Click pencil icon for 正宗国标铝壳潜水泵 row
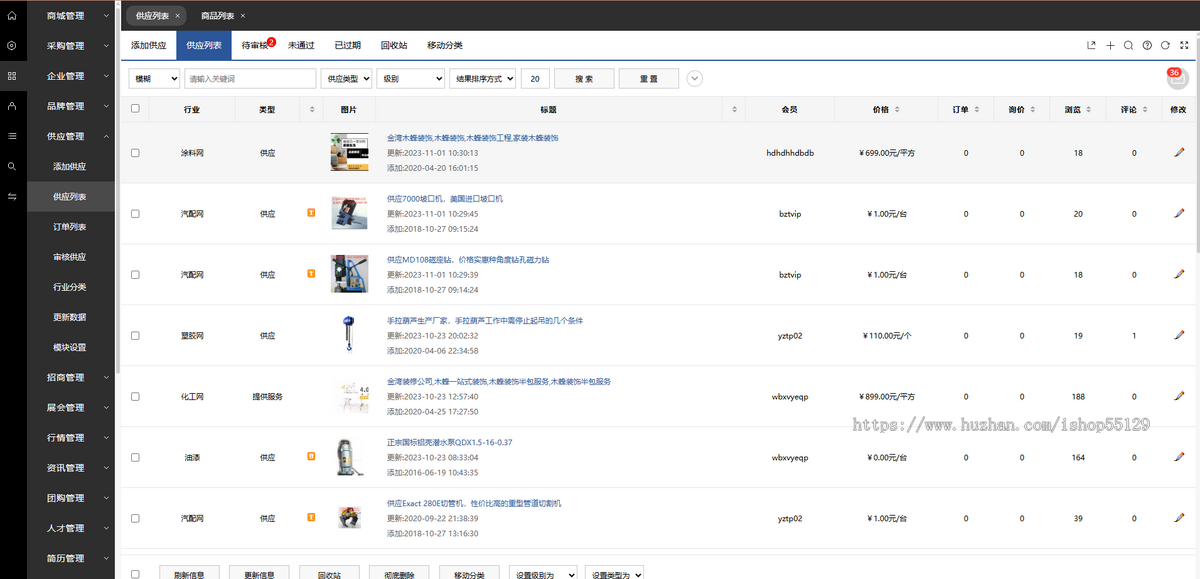The image size is (1200, 579). (1179, 457)
